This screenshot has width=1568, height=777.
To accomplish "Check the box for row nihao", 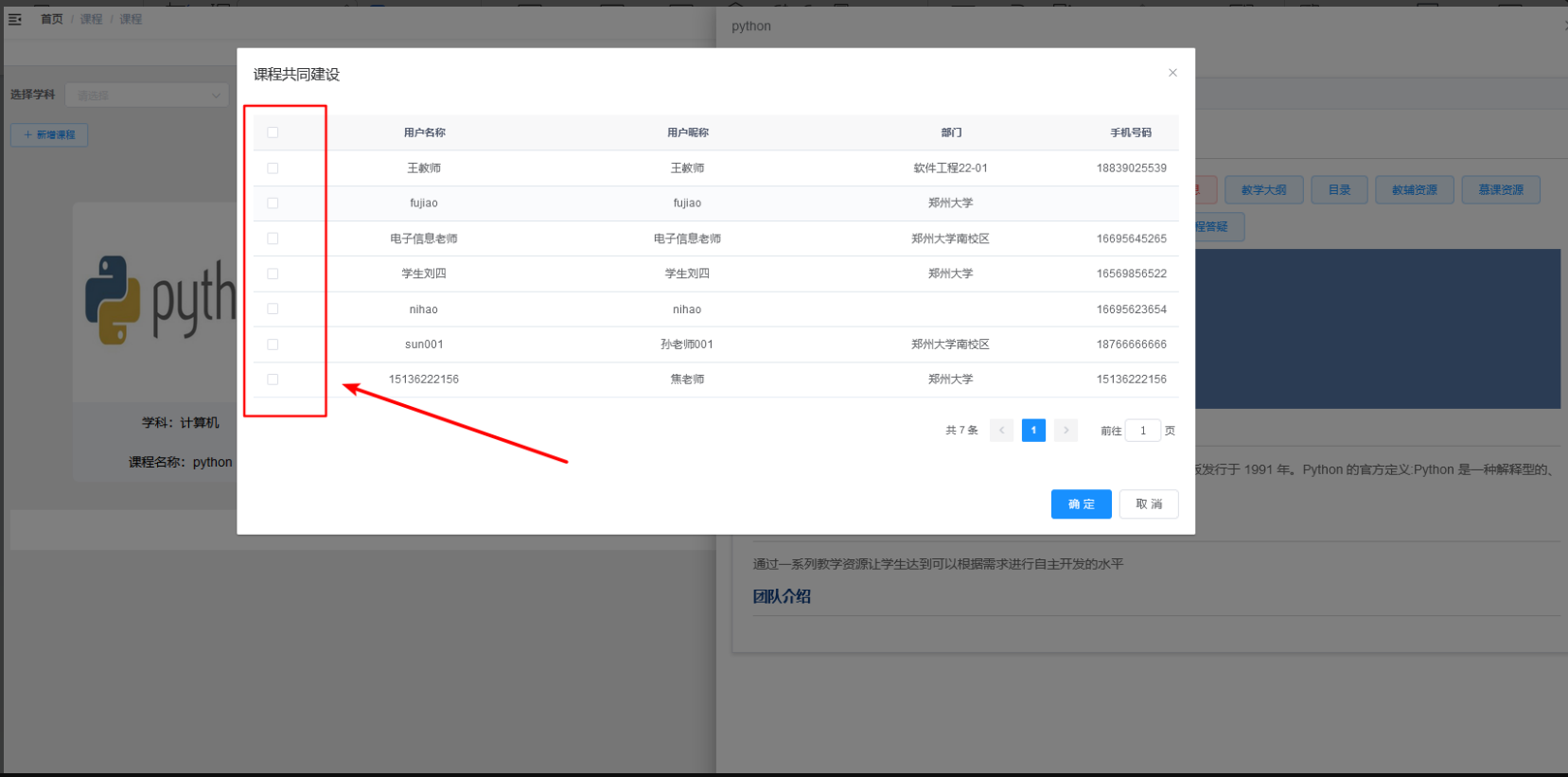I will click(273, 309).
